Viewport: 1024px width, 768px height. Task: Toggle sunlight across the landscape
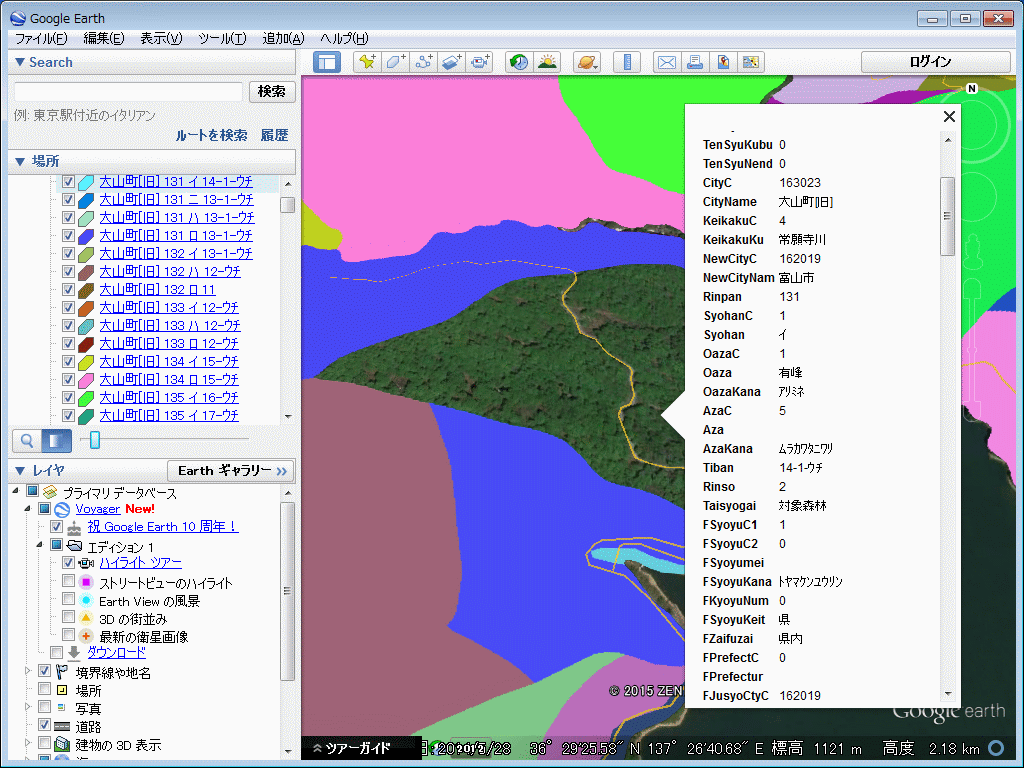tap(547, 62)
